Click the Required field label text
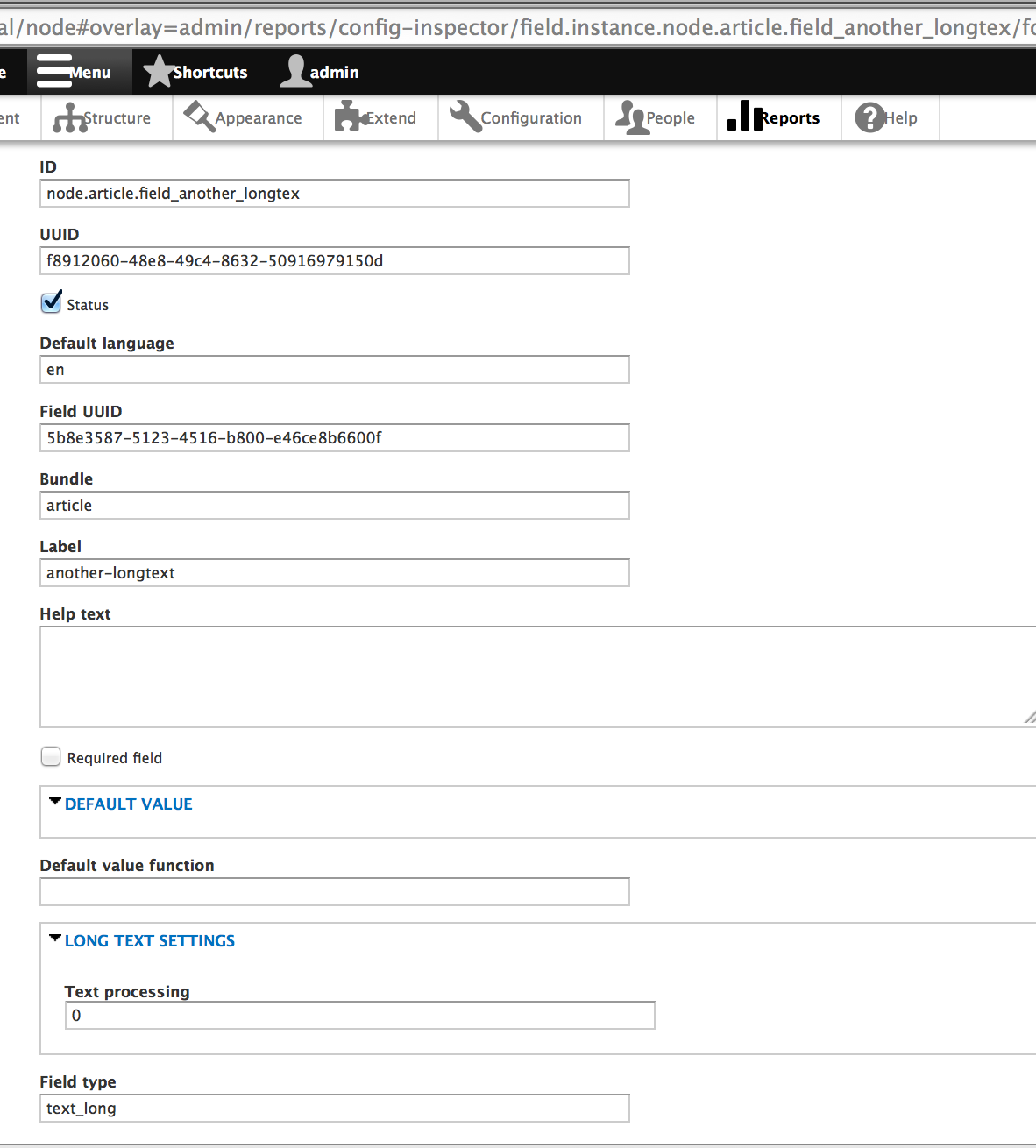 pyautogui.click(x=115, y=758)
